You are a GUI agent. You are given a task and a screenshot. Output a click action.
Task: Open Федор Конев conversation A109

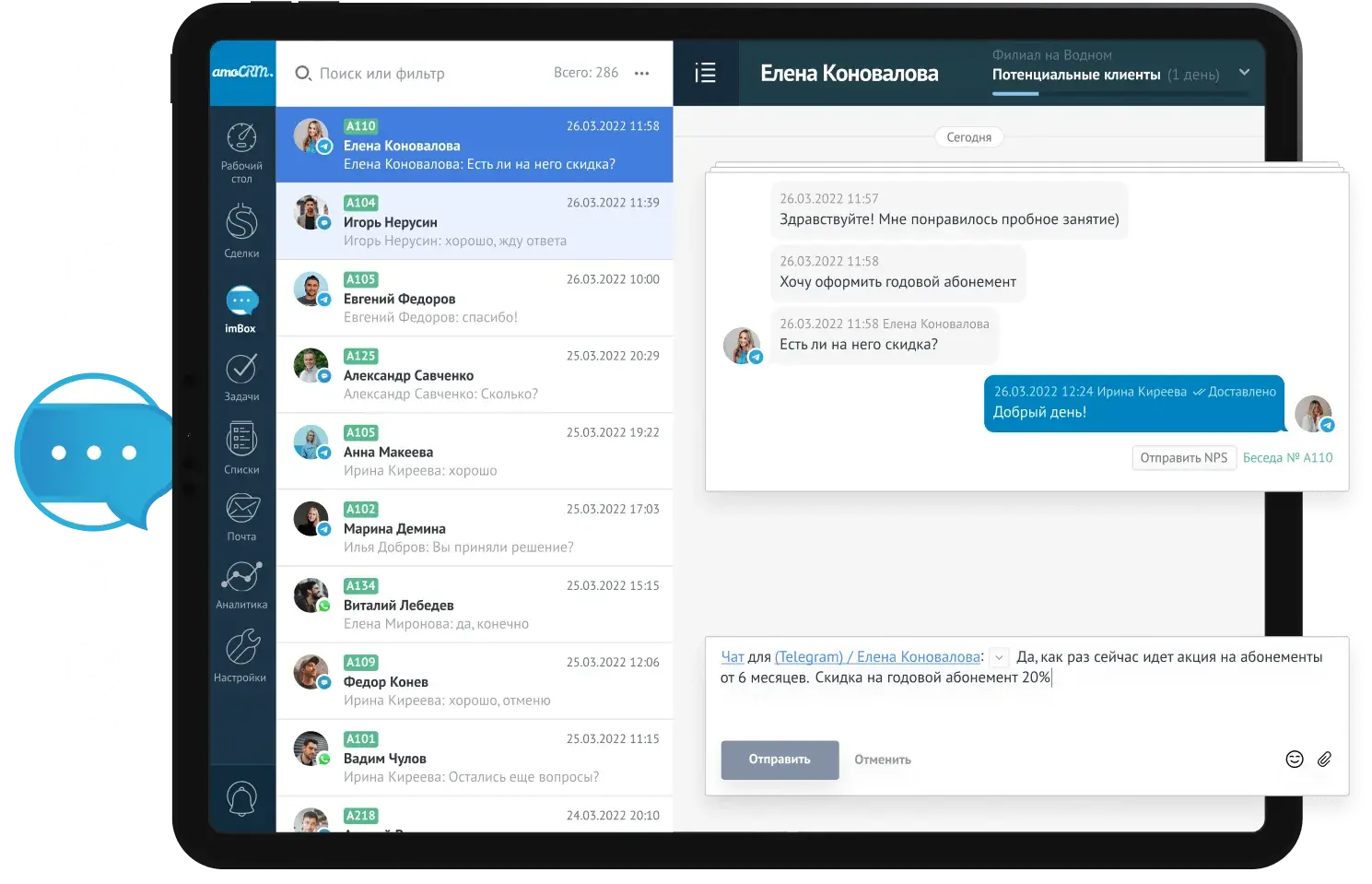pos(475,680)
